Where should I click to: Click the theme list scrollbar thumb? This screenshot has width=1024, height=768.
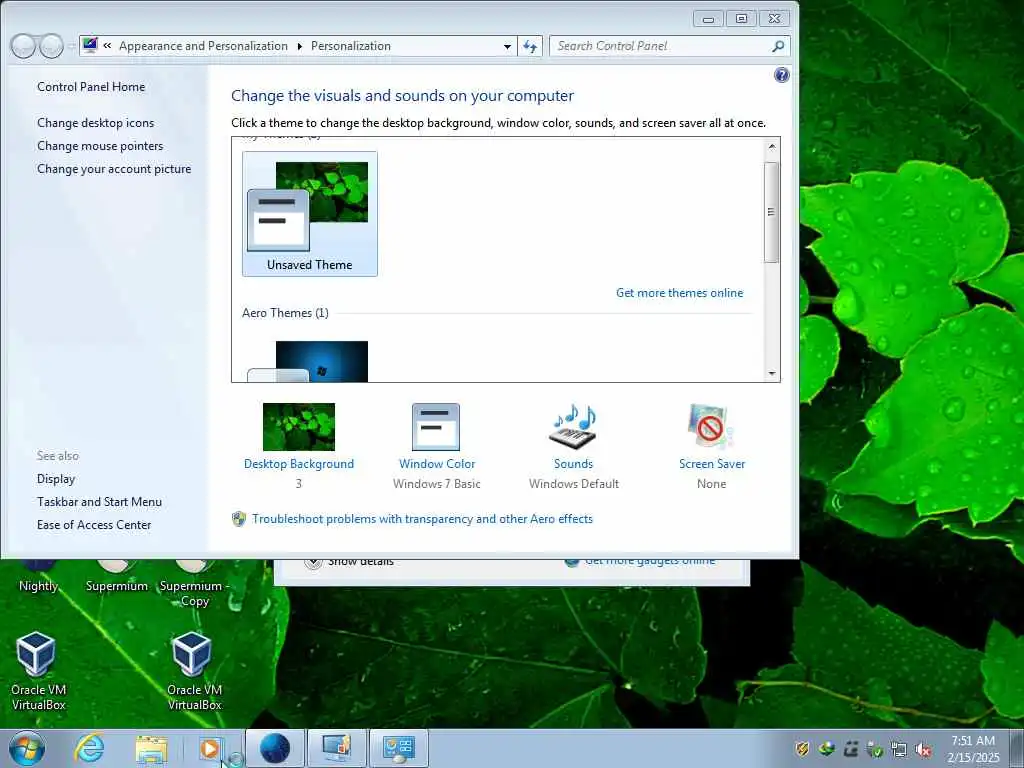(772, 212)
